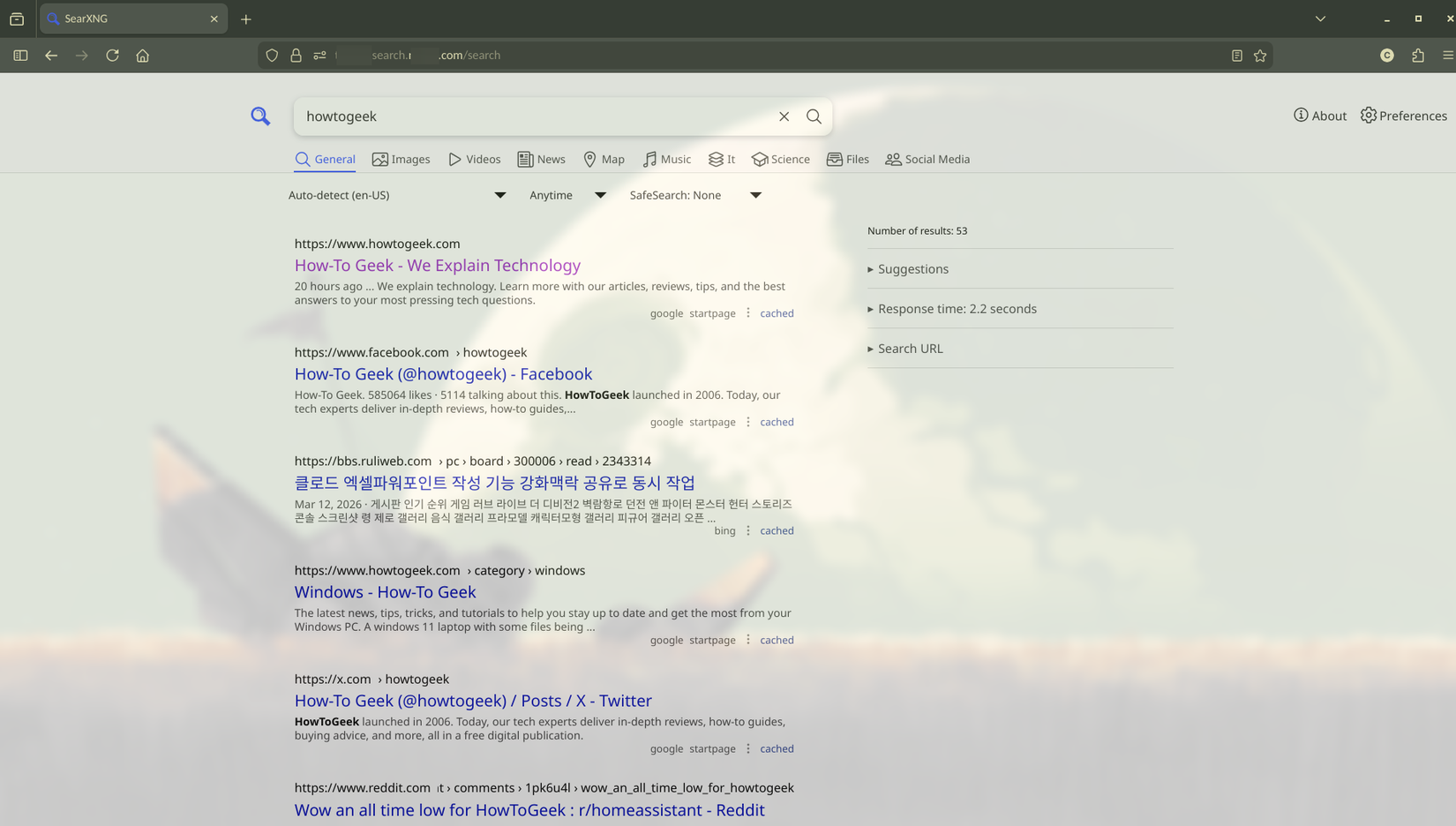The width and height of the screenshot is (1456, 826).
Task: Navigate back with the back arrow
Action: (51, 55)
